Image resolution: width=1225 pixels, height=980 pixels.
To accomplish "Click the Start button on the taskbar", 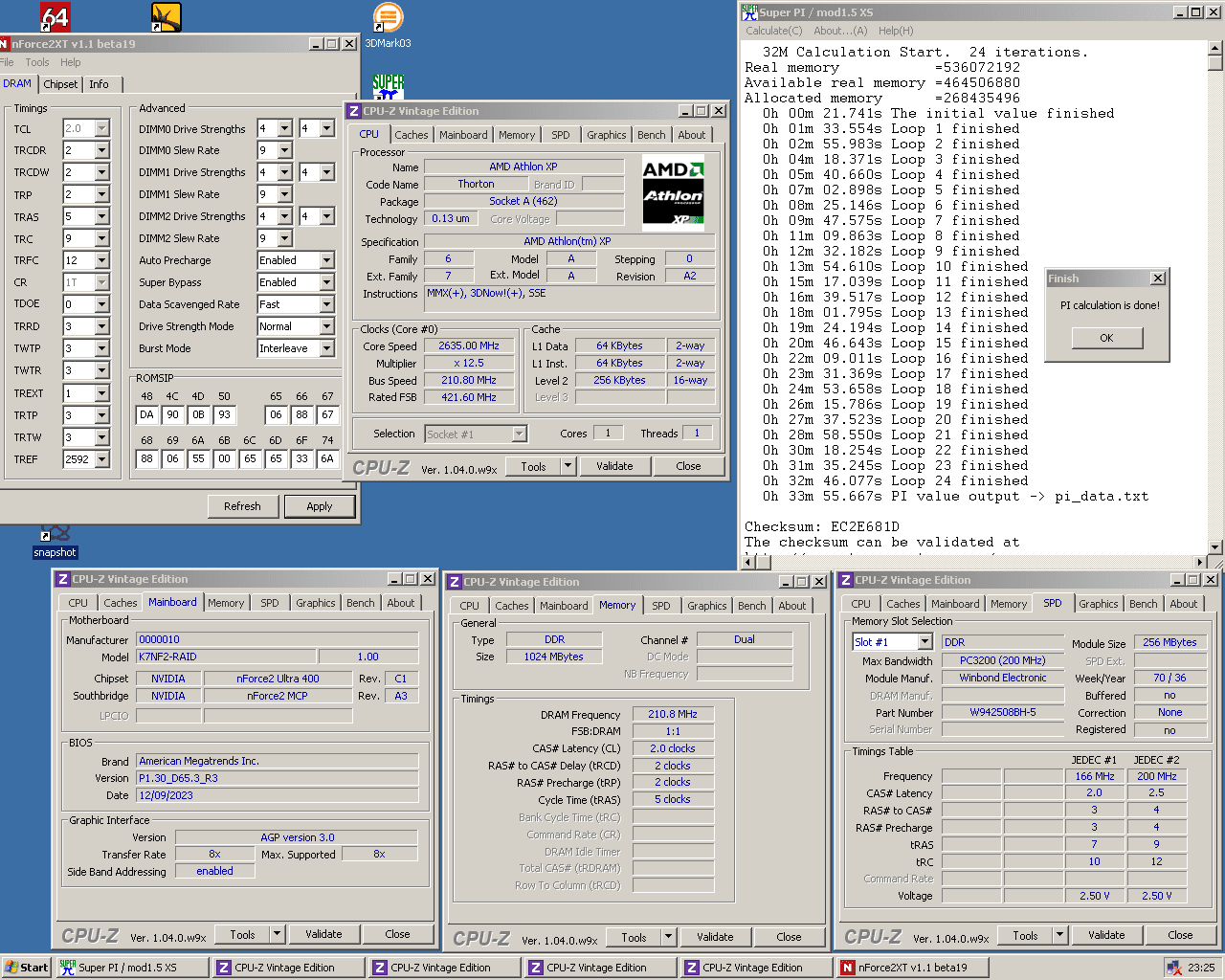I will point(26,968).
